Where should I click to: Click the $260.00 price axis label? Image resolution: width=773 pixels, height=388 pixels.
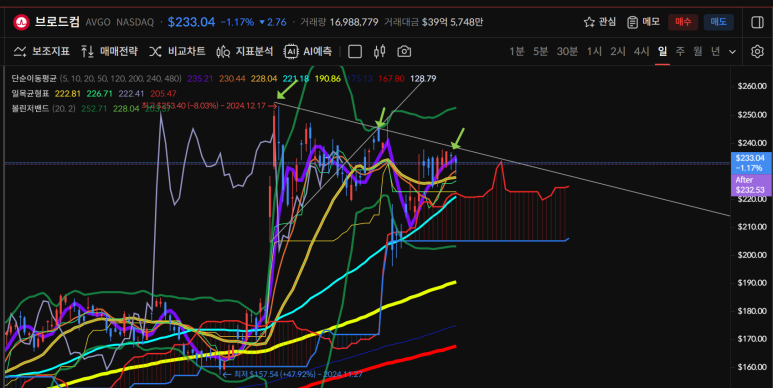click(x=752, y=86)
